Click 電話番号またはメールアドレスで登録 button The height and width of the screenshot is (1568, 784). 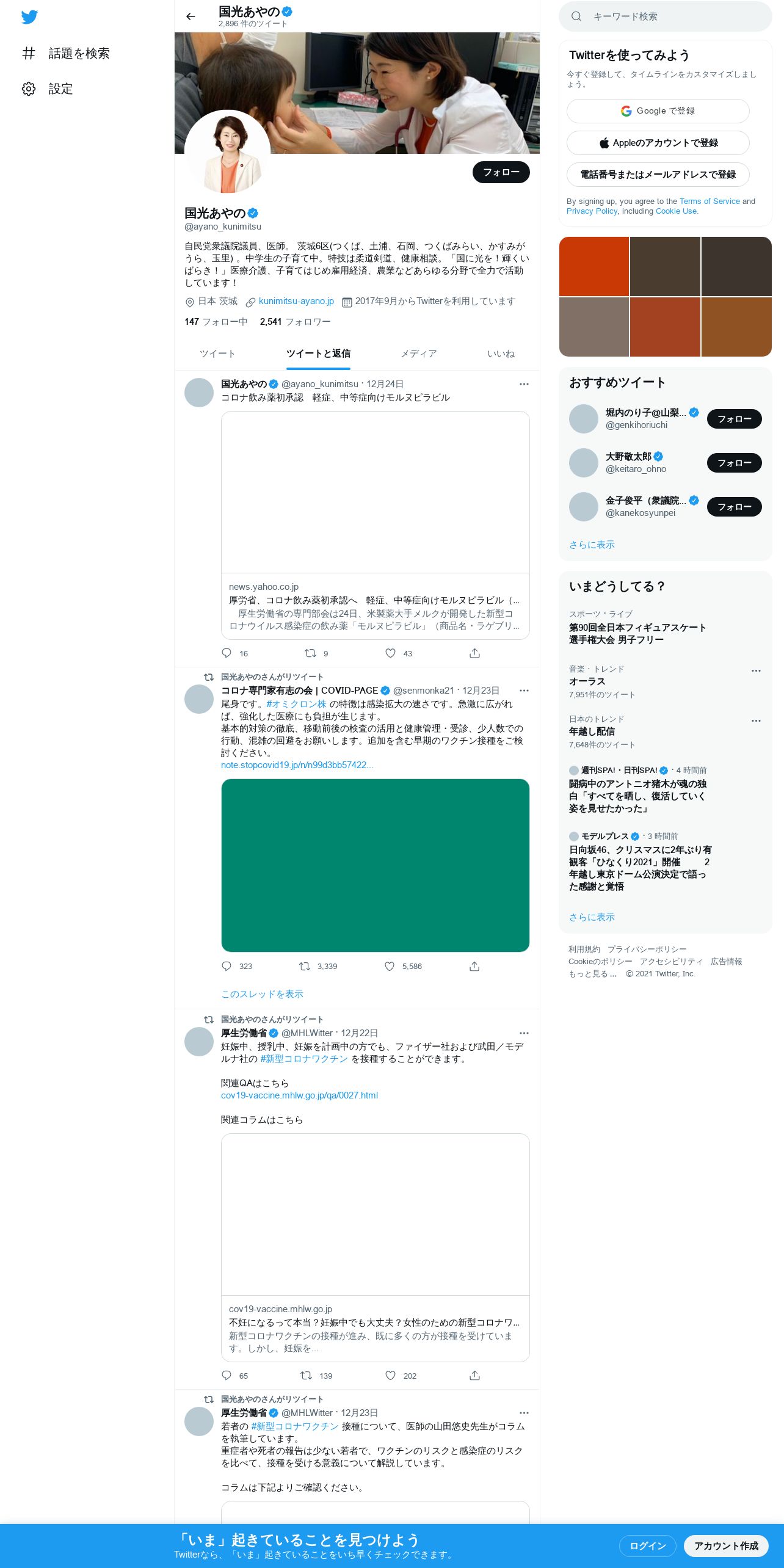(658, 175)
